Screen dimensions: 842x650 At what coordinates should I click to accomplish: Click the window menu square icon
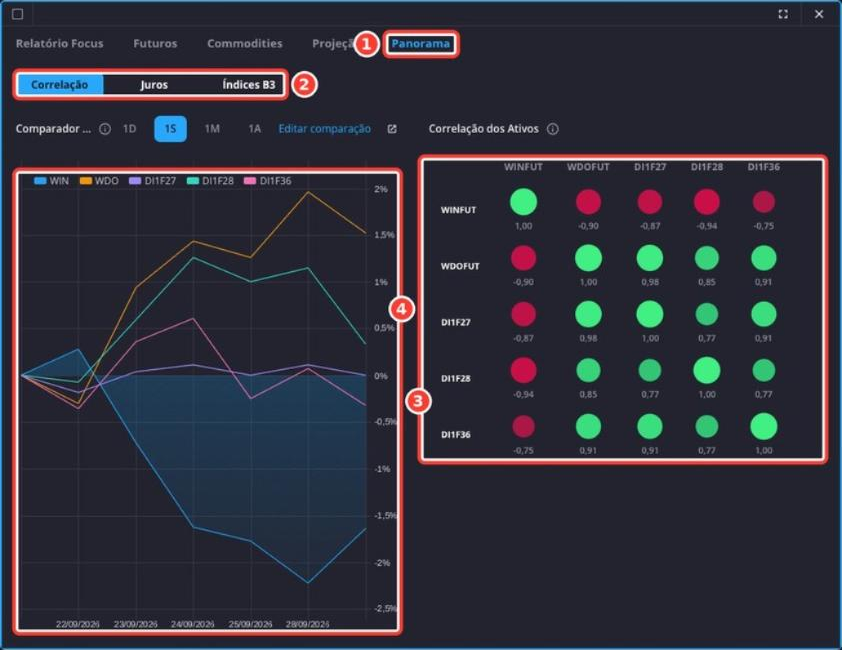click(x=18, y=14)
